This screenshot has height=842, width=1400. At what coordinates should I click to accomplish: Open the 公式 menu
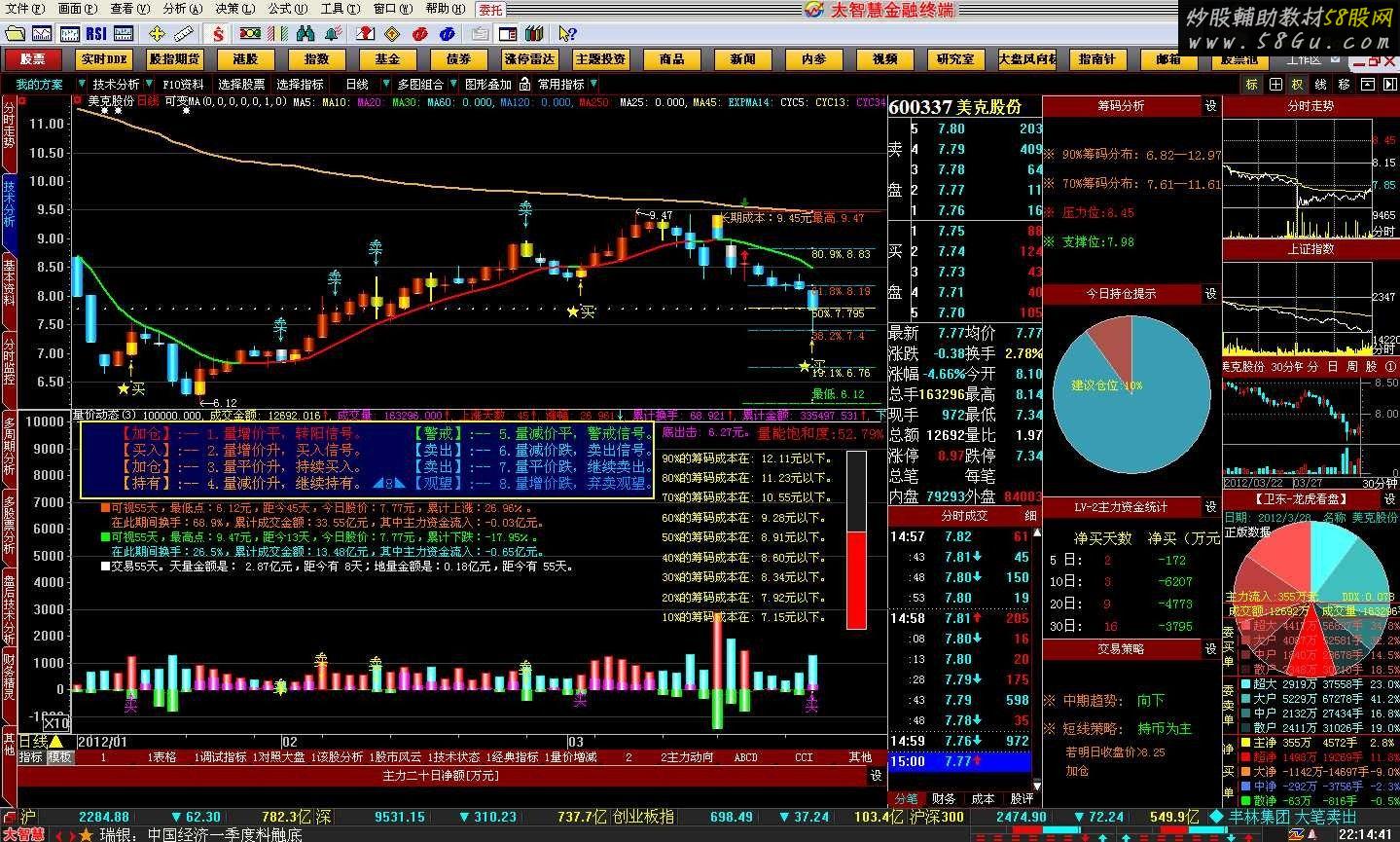pos(288,8)
